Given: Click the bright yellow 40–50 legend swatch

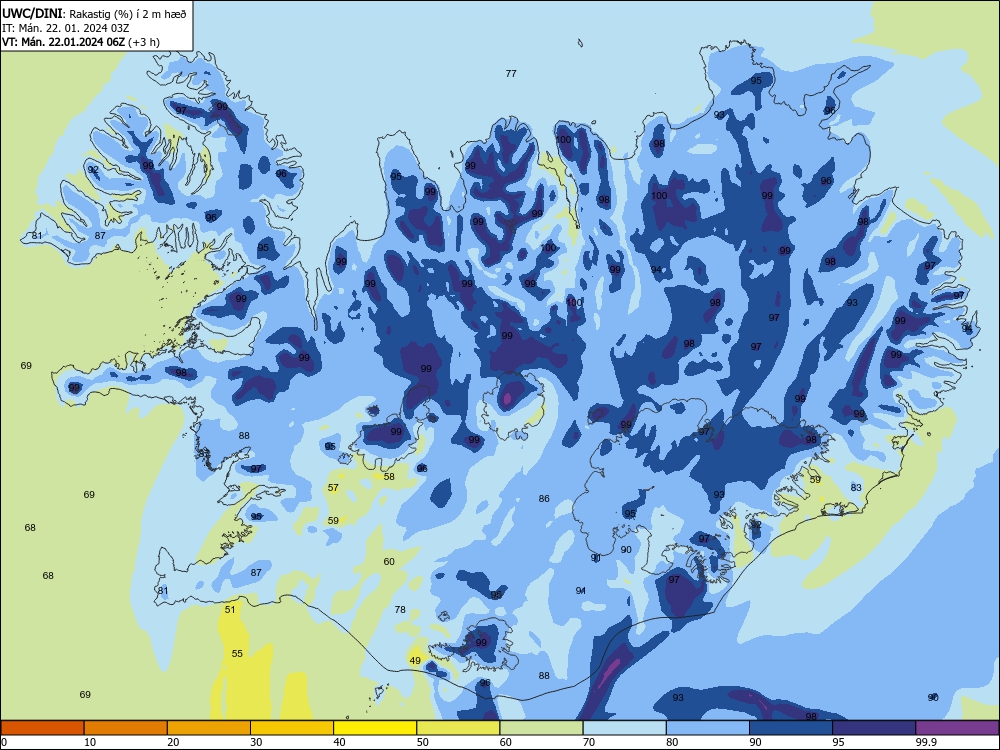Looking at the screenshot, I should point(375,728).
